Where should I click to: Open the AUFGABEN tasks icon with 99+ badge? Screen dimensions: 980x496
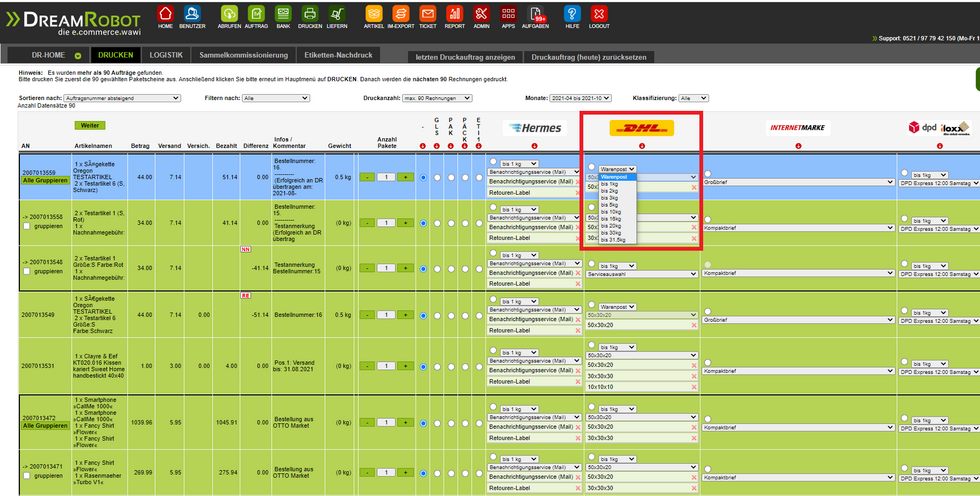536,13
